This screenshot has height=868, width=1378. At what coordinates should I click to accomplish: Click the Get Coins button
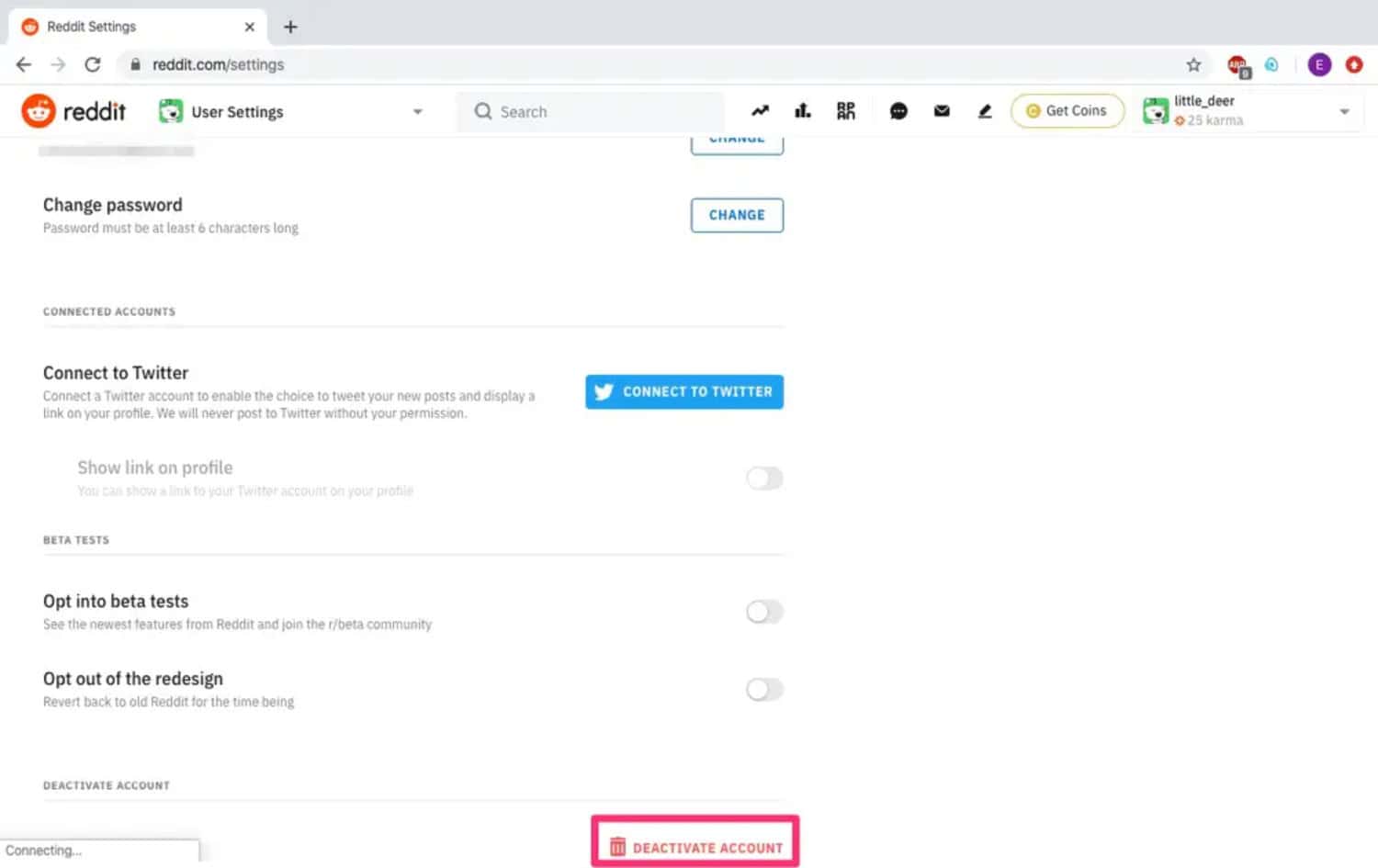(x=1067, y=111)
